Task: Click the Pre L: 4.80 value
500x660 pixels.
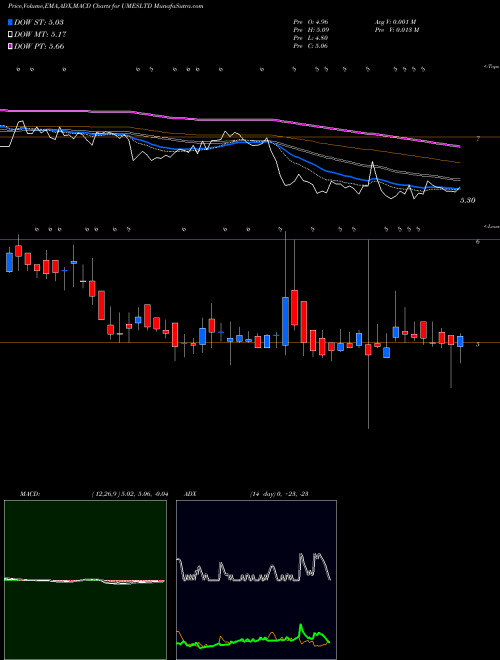Action: (311, 38)
